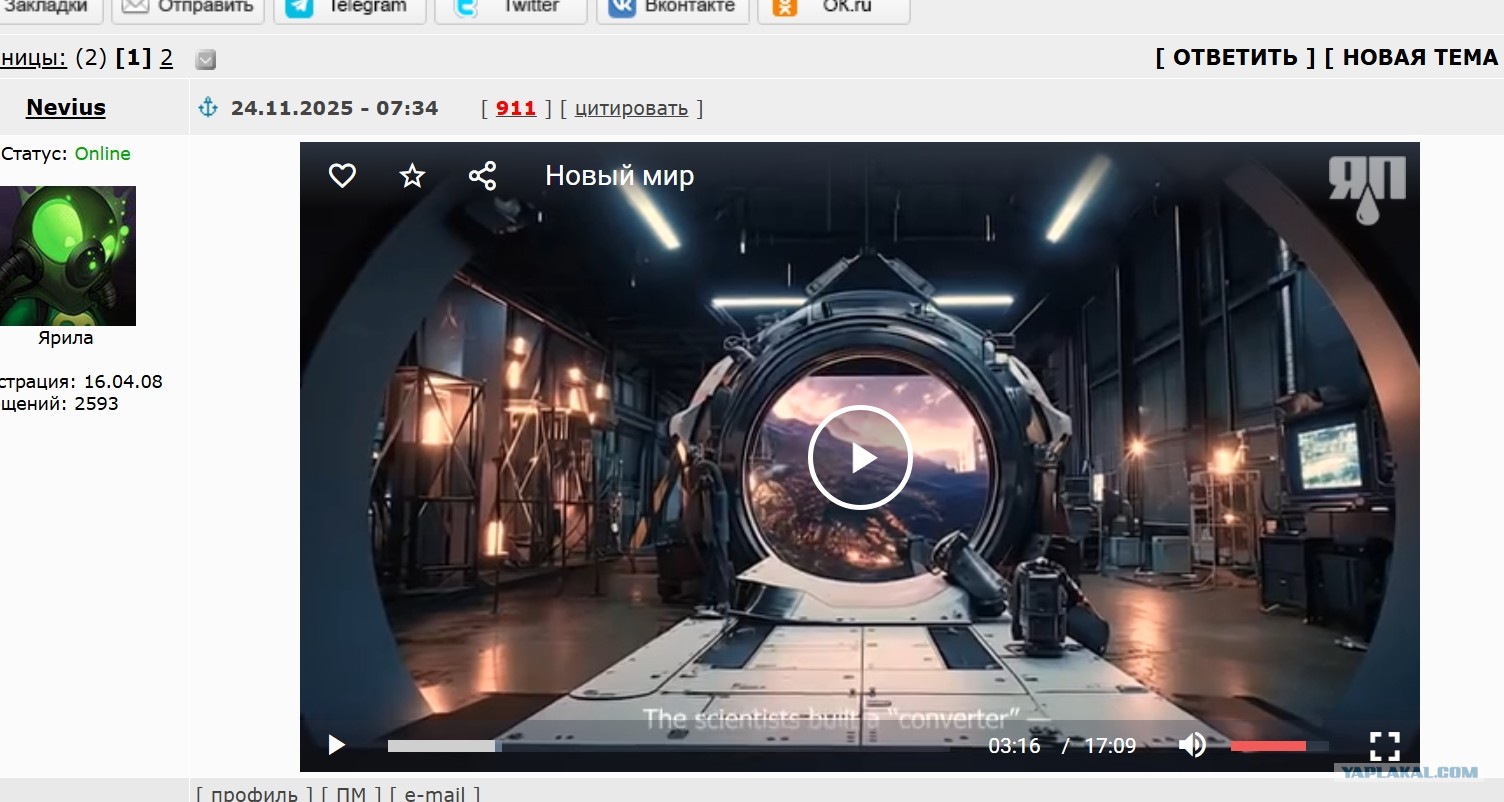Create a НОВАЯ ТЕМА

tap(1418, 58)
